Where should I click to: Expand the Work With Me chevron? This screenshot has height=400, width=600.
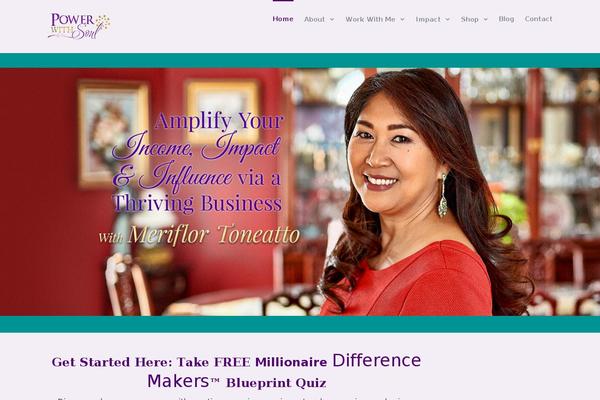coord(402,19)
